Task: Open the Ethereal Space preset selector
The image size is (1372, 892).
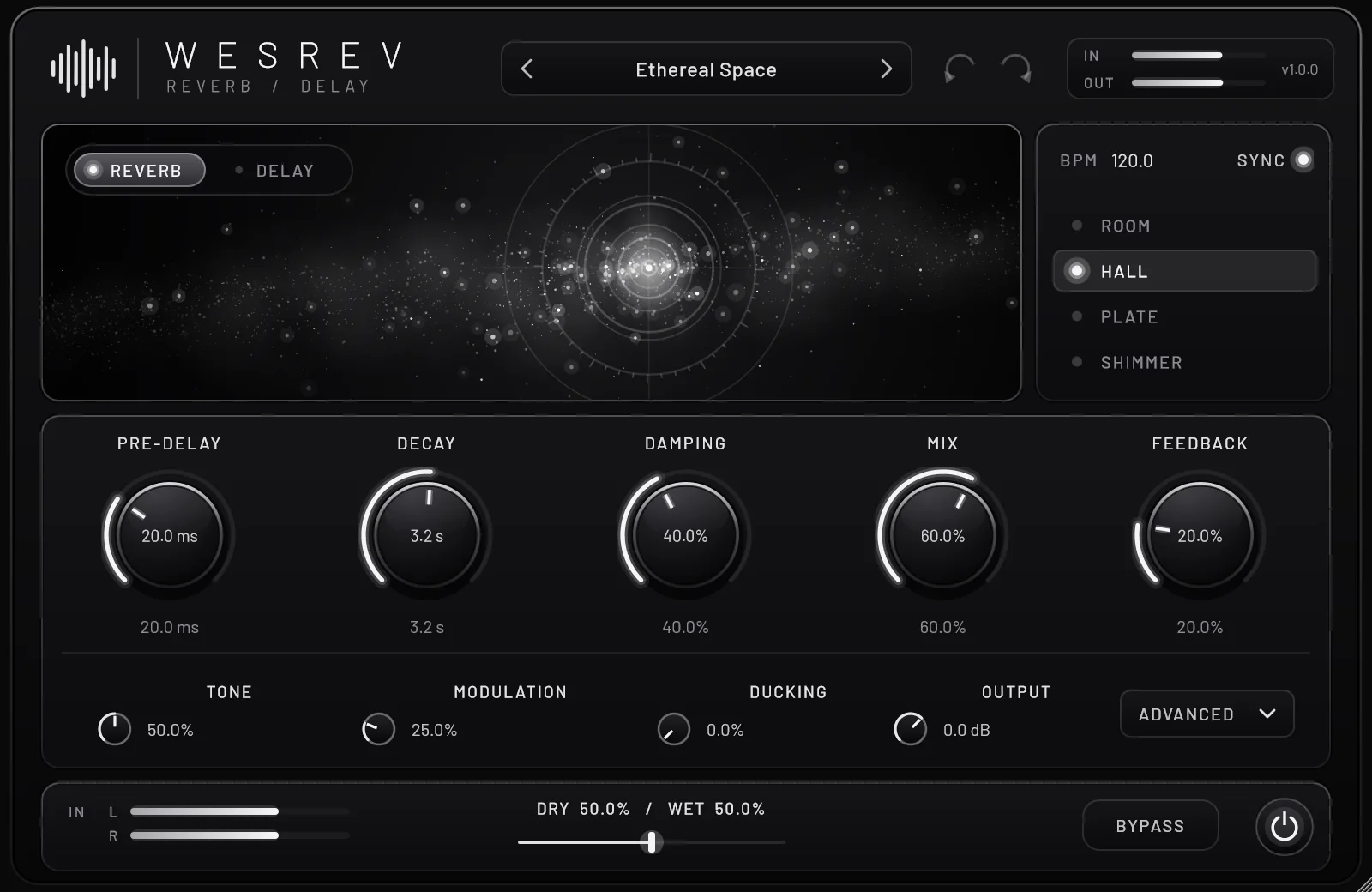Action: (x=706, y=69)
